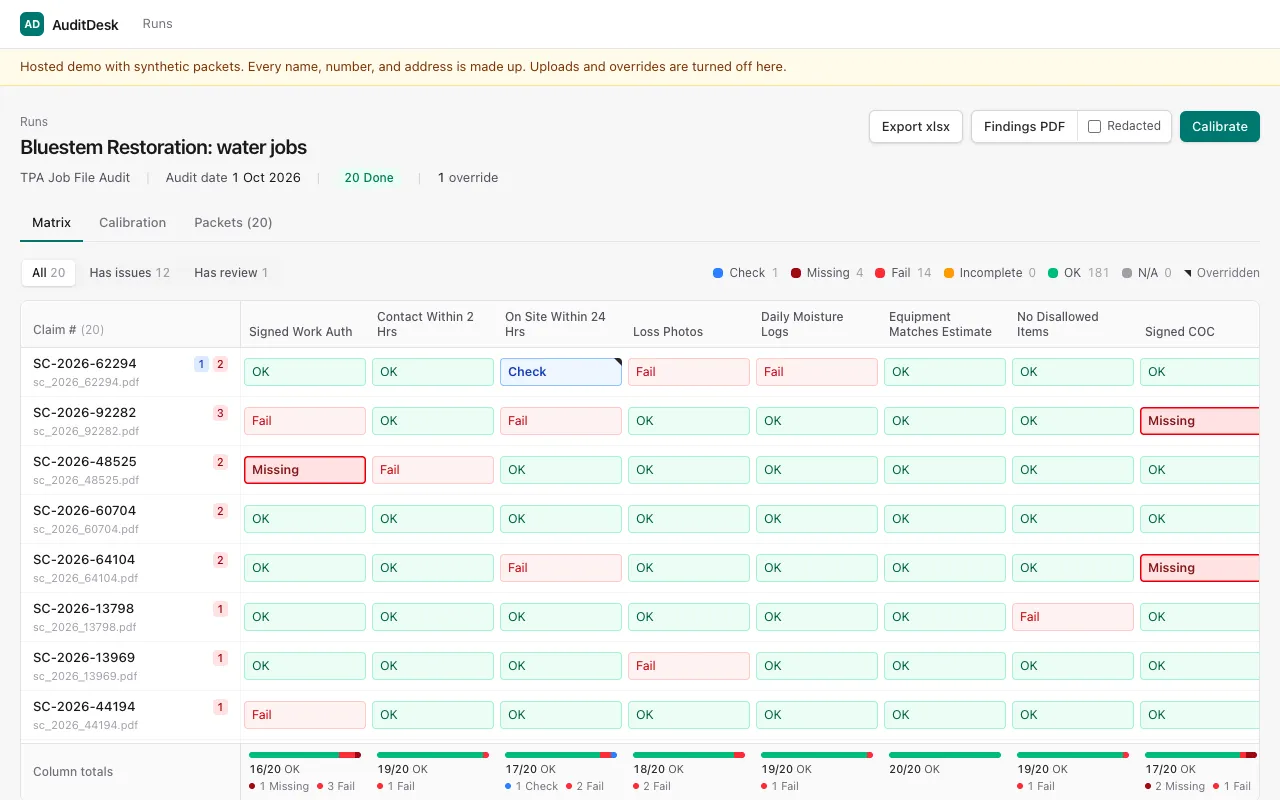The image size is (1280, 800).
Task: Switch to the Packets (20) tab
Action: pos(233,223)
